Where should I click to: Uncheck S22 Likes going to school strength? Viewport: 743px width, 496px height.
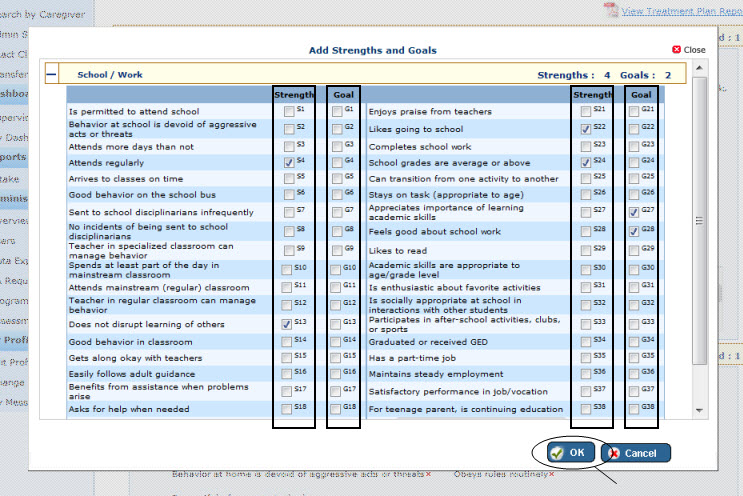click(586, 129)
